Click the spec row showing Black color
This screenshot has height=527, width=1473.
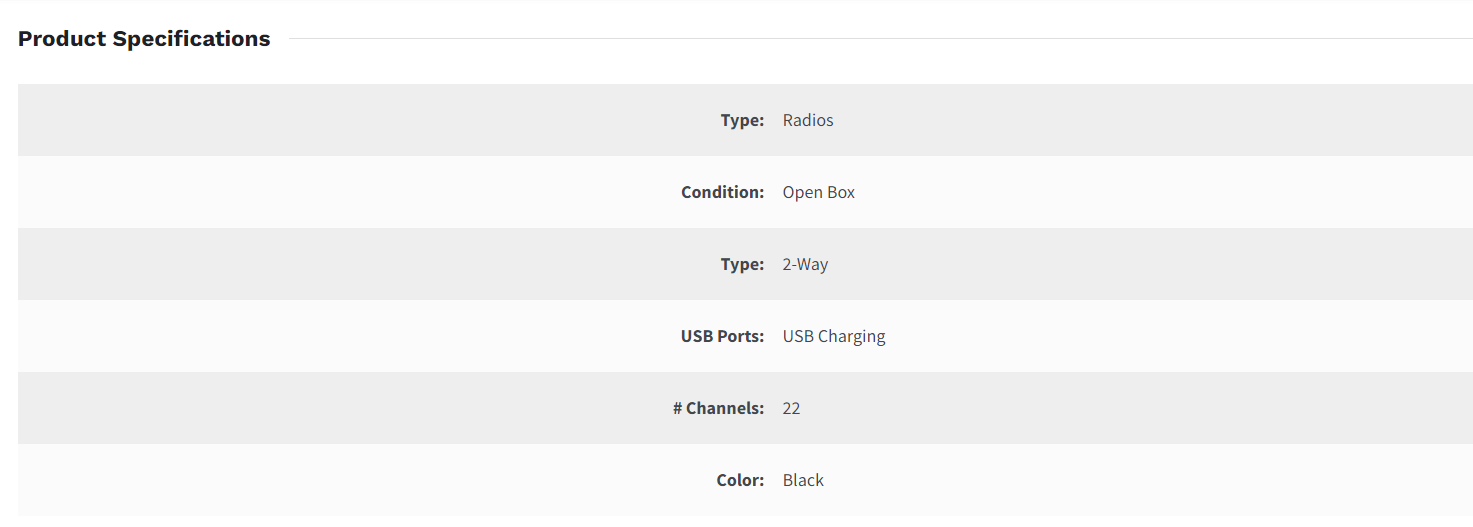pos(745,480)
